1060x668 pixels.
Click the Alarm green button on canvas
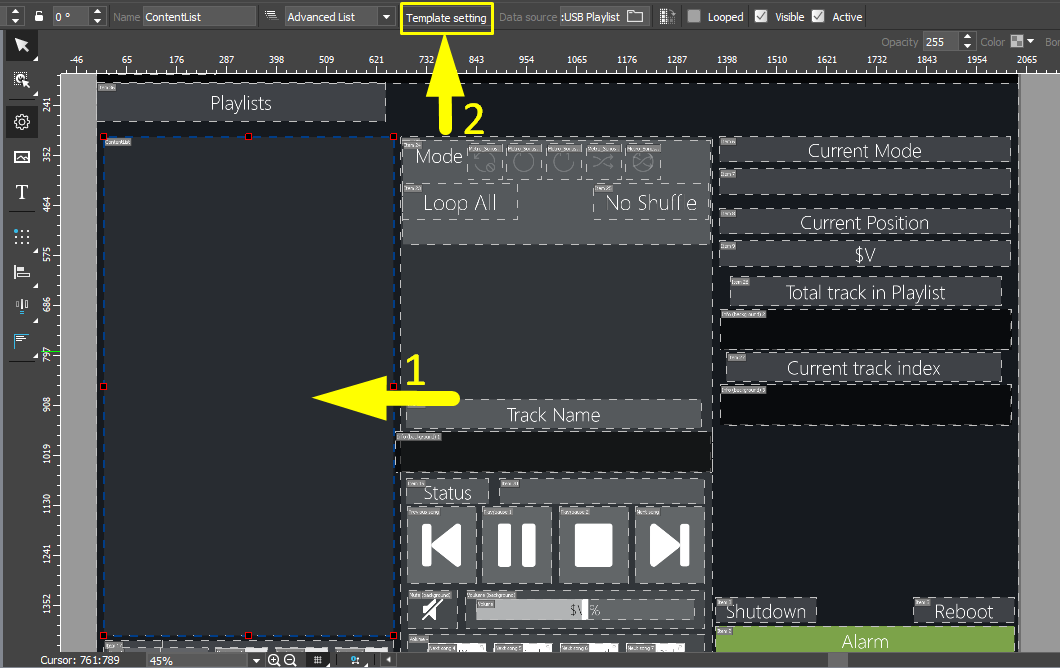[865, 640]
